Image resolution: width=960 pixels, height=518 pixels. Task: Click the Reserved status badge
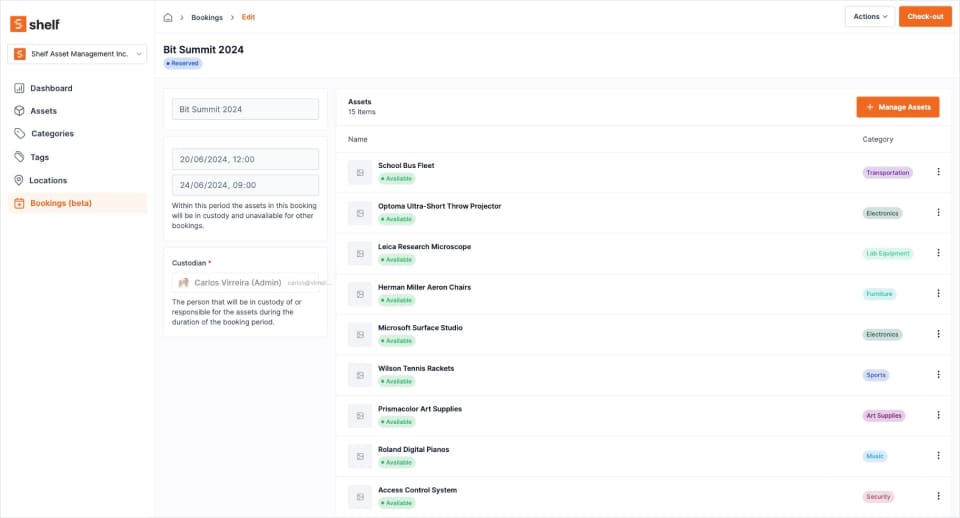[182, 63]
